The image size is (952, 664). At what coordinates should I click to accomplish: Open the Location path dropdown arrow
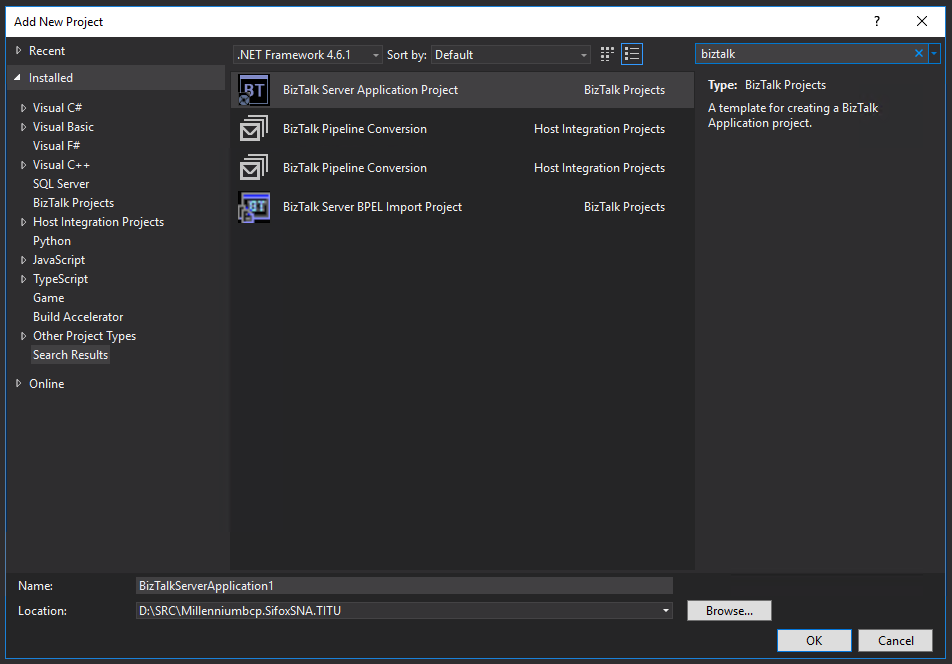click(665, 611)
